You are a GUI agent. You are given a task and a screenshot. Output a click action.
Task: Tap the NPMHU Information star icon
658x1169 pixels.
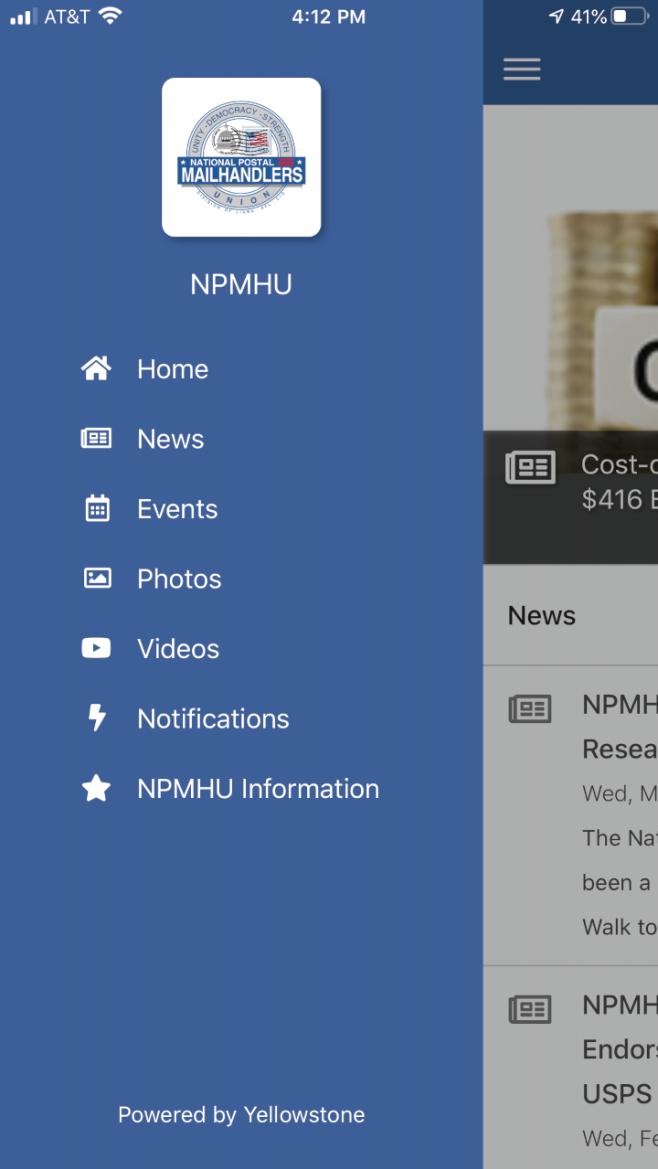click(x=96, y=788)
